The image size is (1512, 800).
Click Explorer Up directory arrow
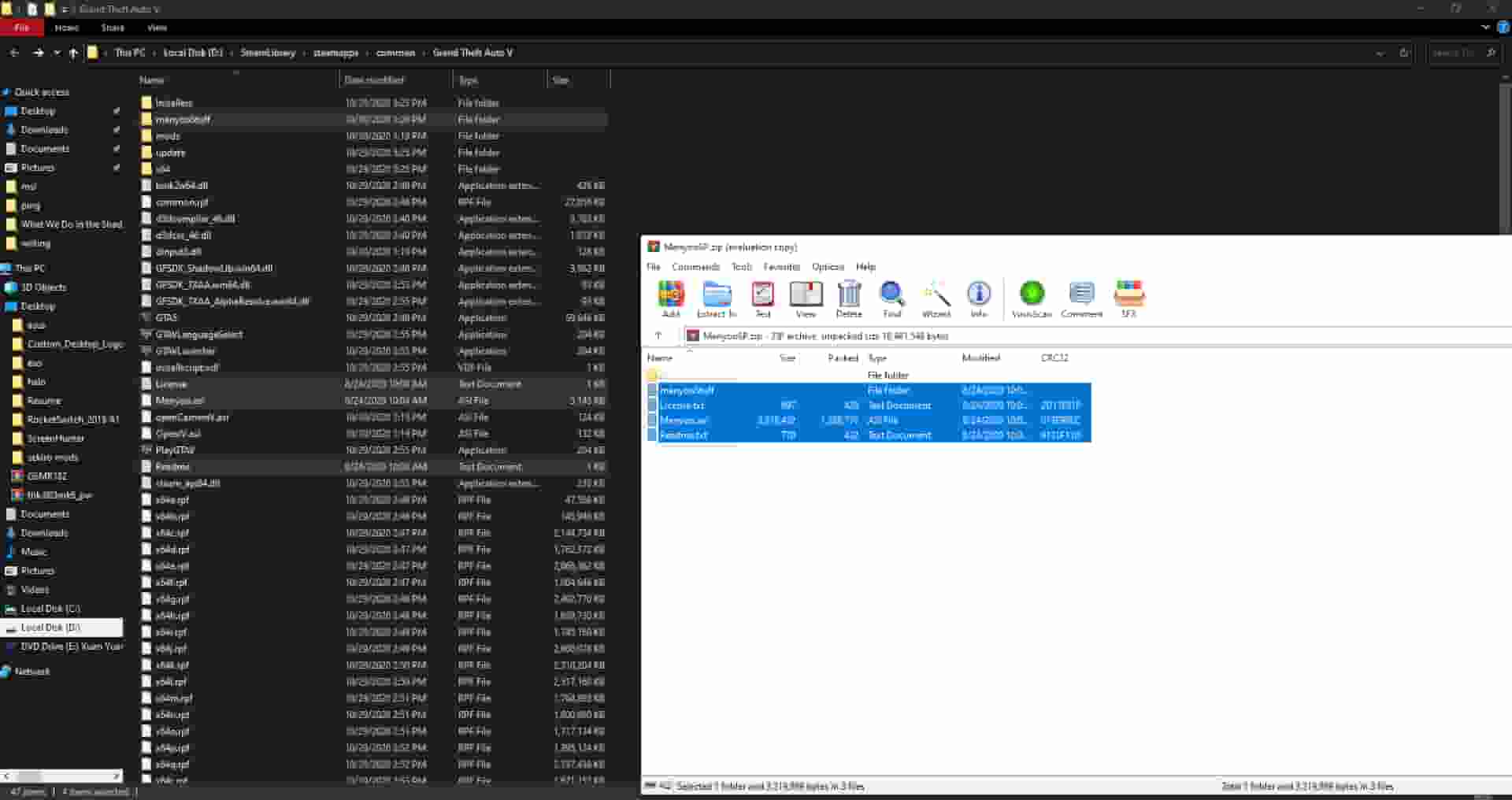[73, 53]
